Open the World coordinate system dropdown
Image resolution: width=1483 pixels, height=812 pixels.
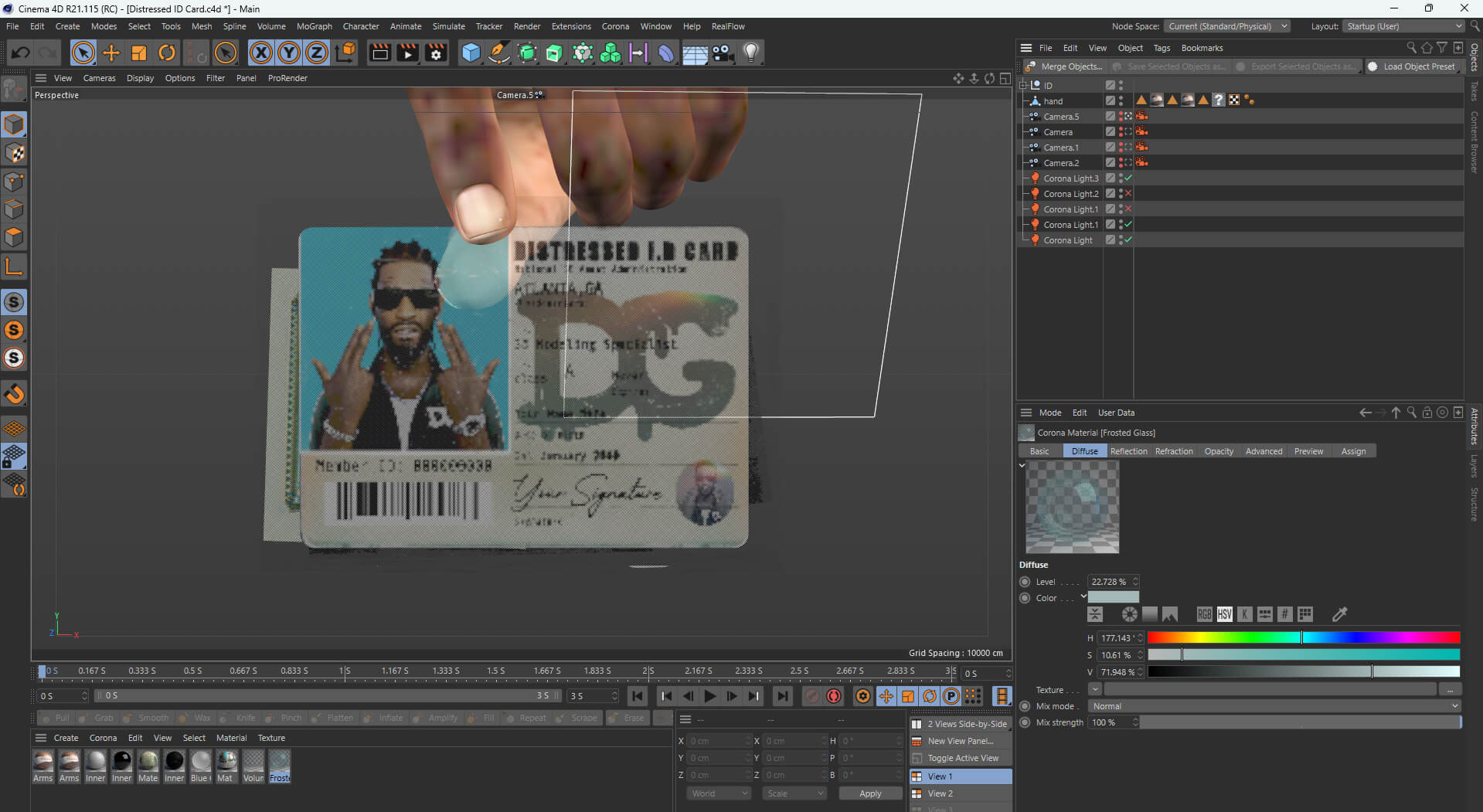point(719,793)
